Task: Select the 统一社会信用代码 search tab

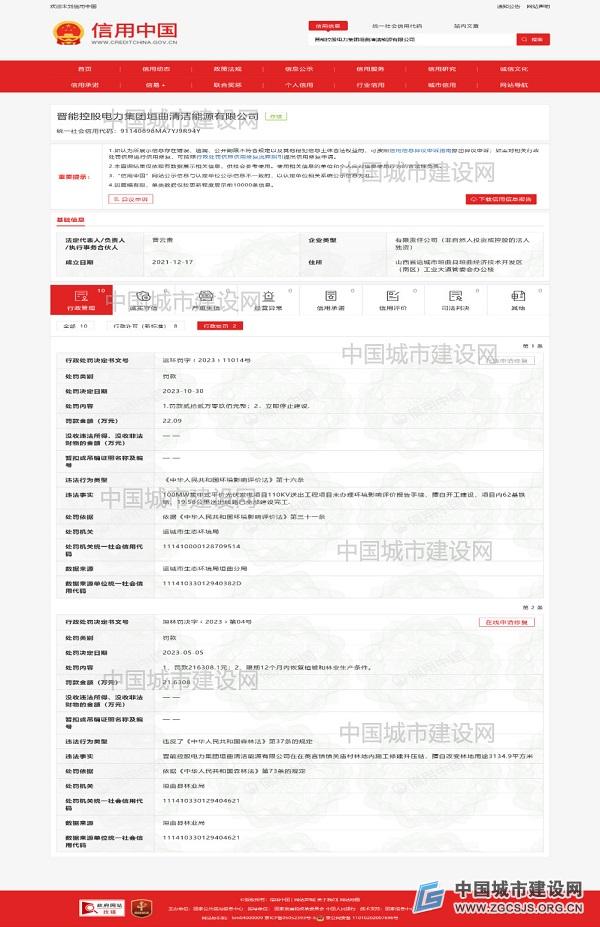Action: 397,26
